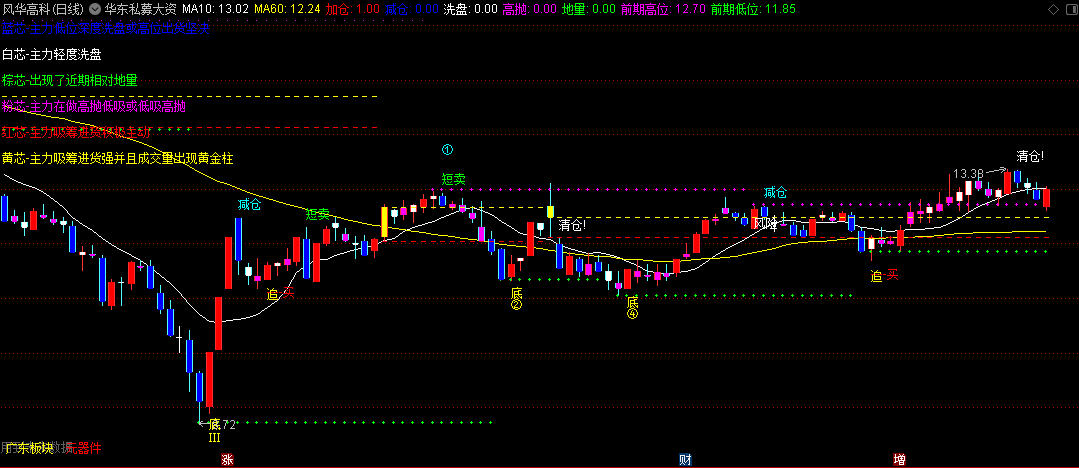This screenshot has width=1079, height=468.
Task: Open the indicator dropdown next to 风华高科(日线)
Action: (94, 9)
